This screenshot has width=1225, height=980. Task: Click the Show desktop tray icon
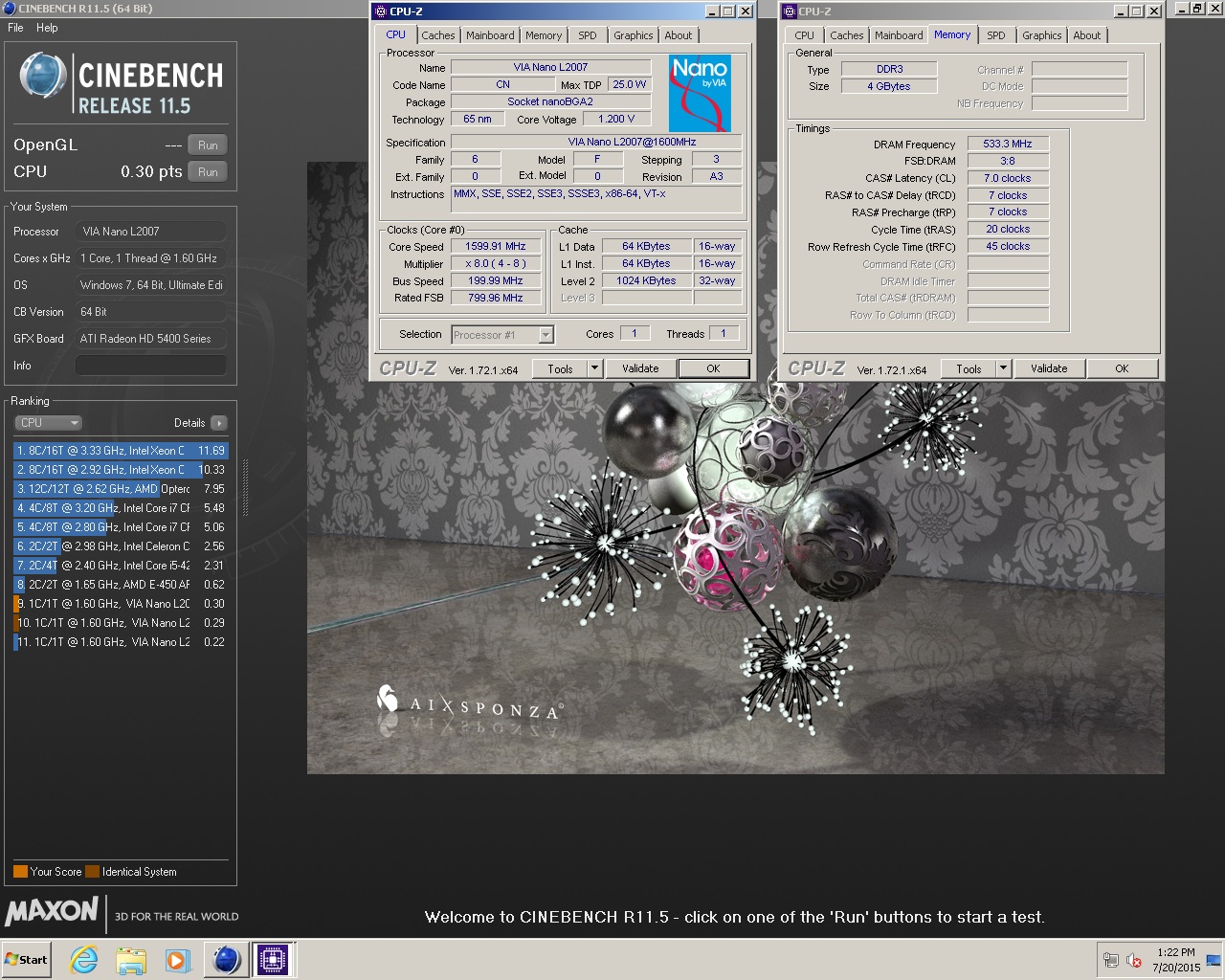click(1213, 960)
